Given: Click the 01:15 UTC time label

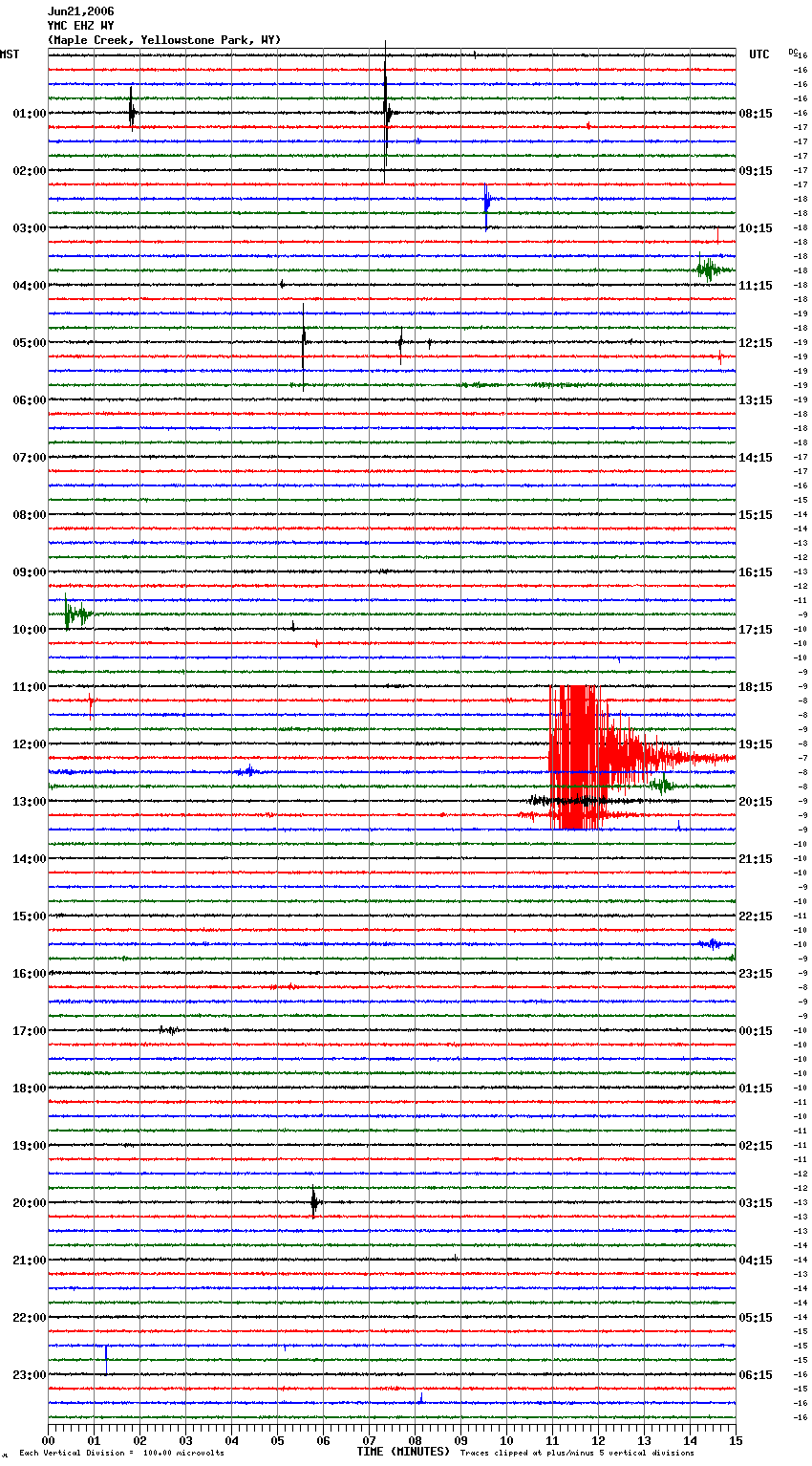Looking at the screenshot, I should (756, 1089).
